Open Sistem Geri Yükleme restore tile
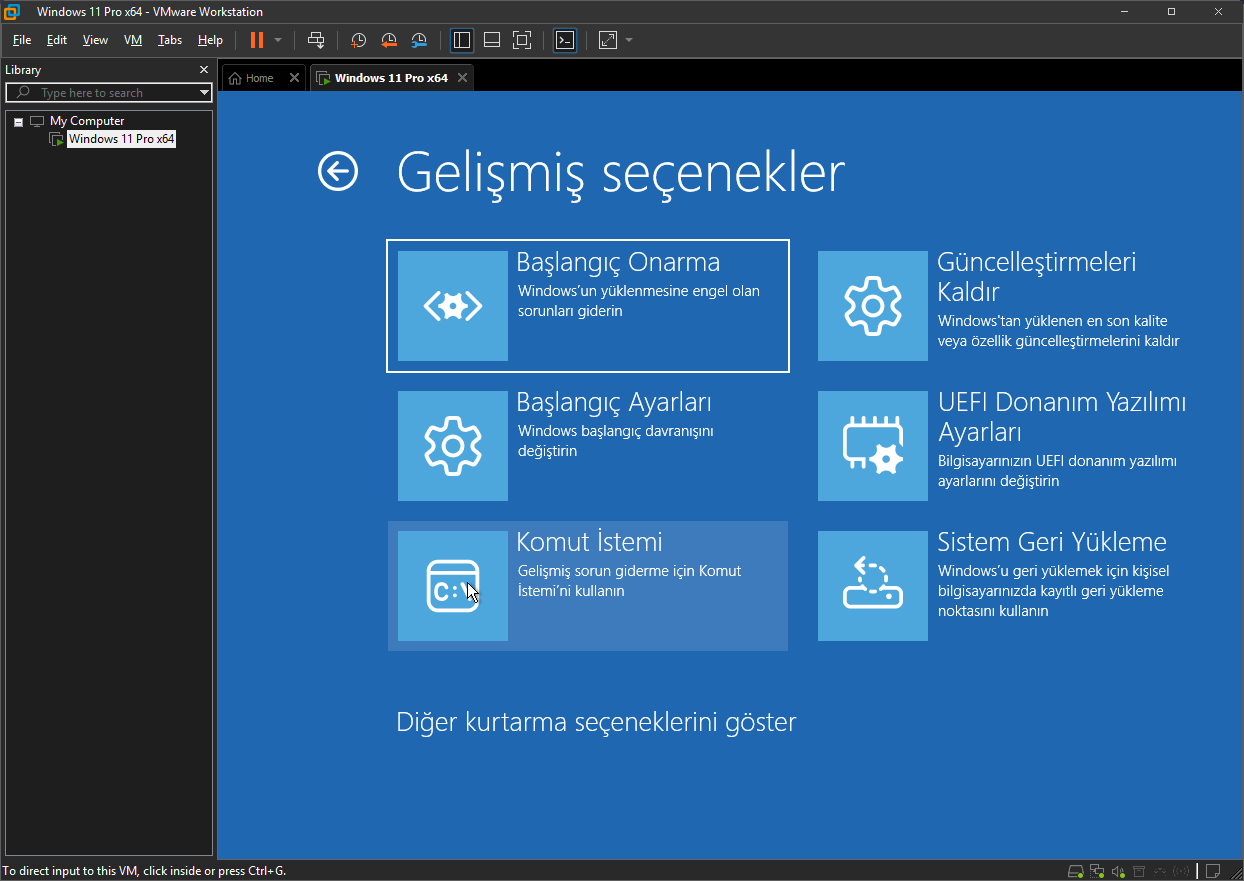 click(1008, 586)
